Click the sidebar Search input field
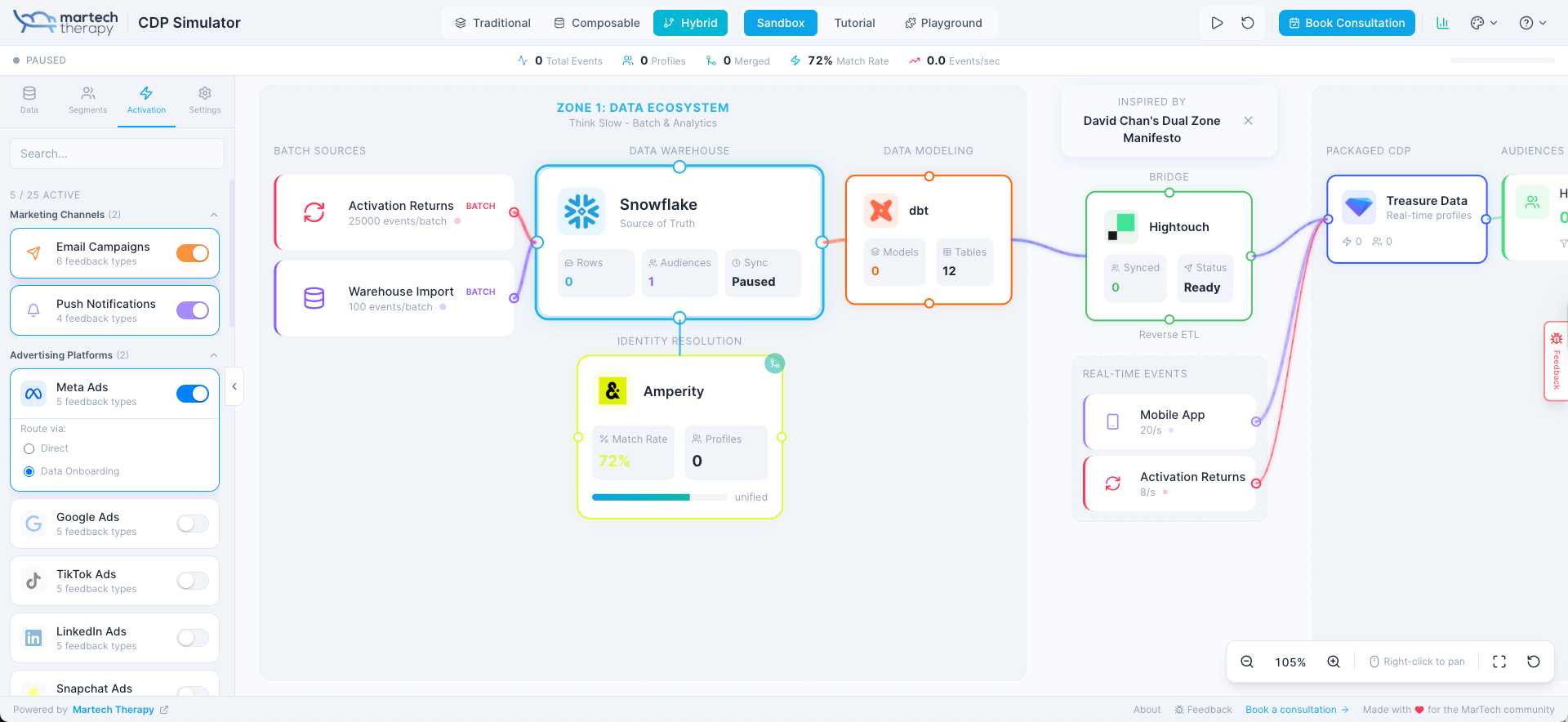Image resolution: width=1568 pixels, height=722 pixels. click(x=117, y=154)
